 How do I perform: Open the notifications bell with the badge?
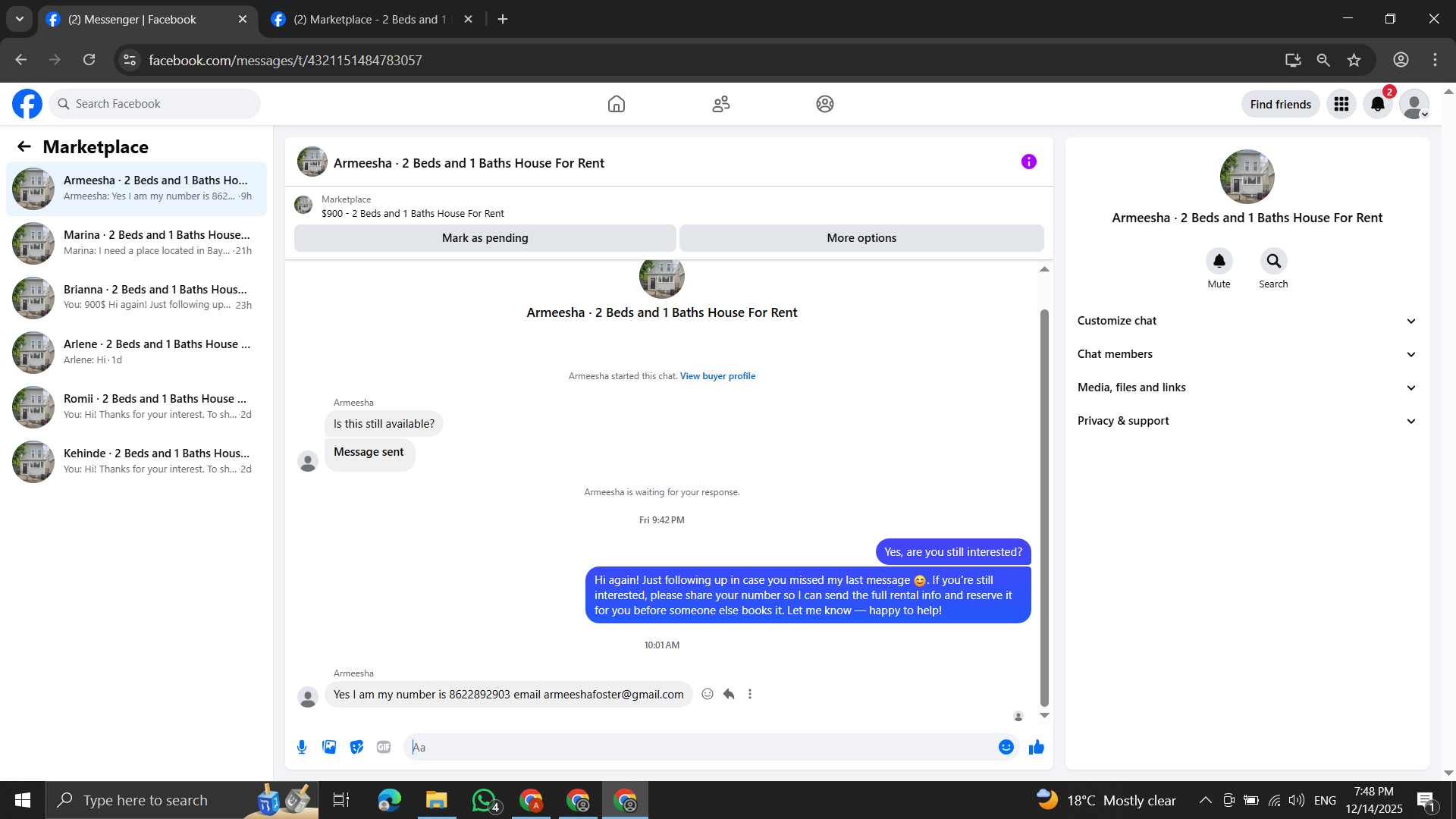(1377, 104)
